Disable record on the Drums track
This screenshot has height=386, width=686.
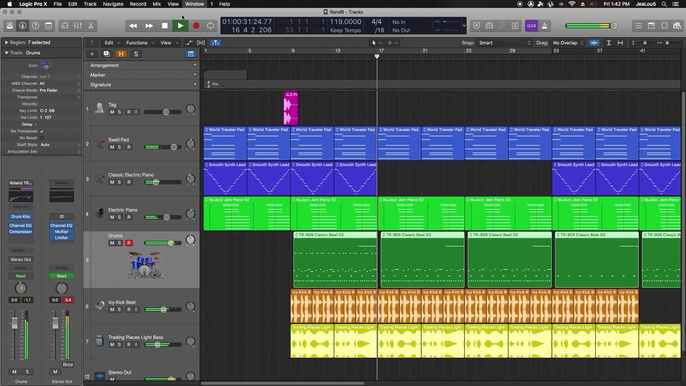click(129, 243)
